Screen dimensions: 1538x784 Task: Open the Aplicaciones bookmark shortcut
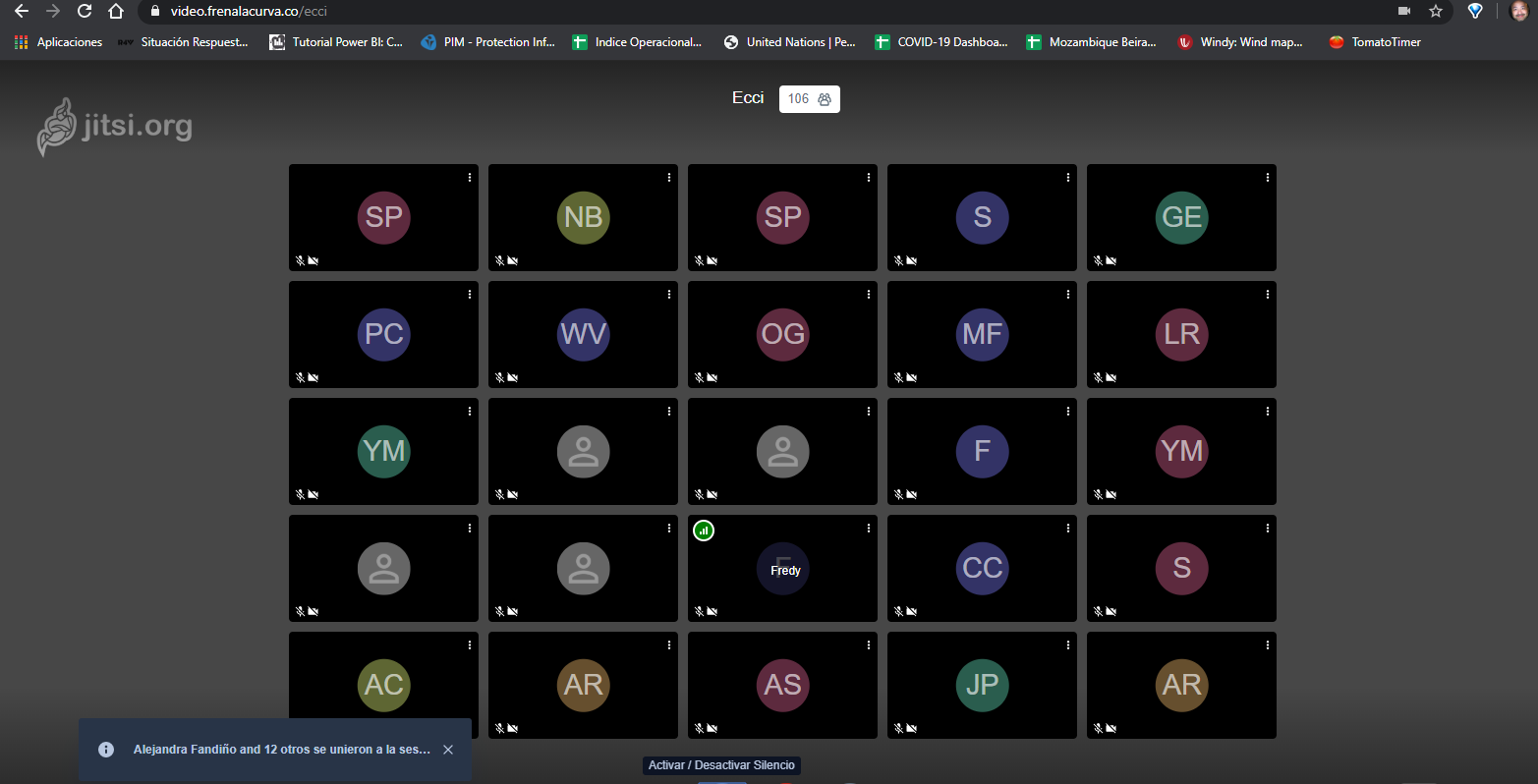[x=58, y=42]
